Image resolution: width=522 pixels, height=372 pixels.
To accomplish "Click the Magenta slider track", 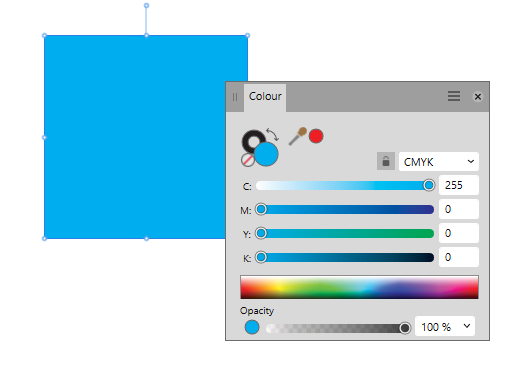I will pyautogui.click(x=345, y=209).
